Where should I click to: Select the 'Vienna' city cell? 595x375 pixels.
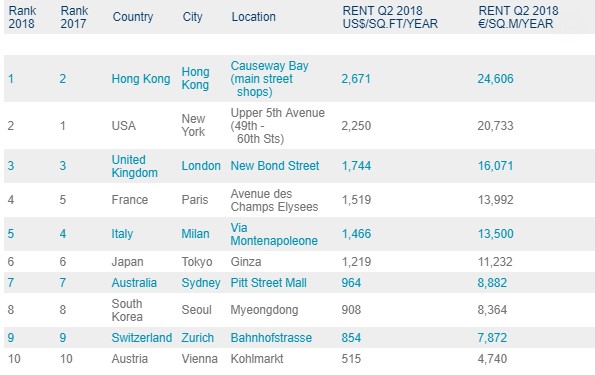pos(200,359)
